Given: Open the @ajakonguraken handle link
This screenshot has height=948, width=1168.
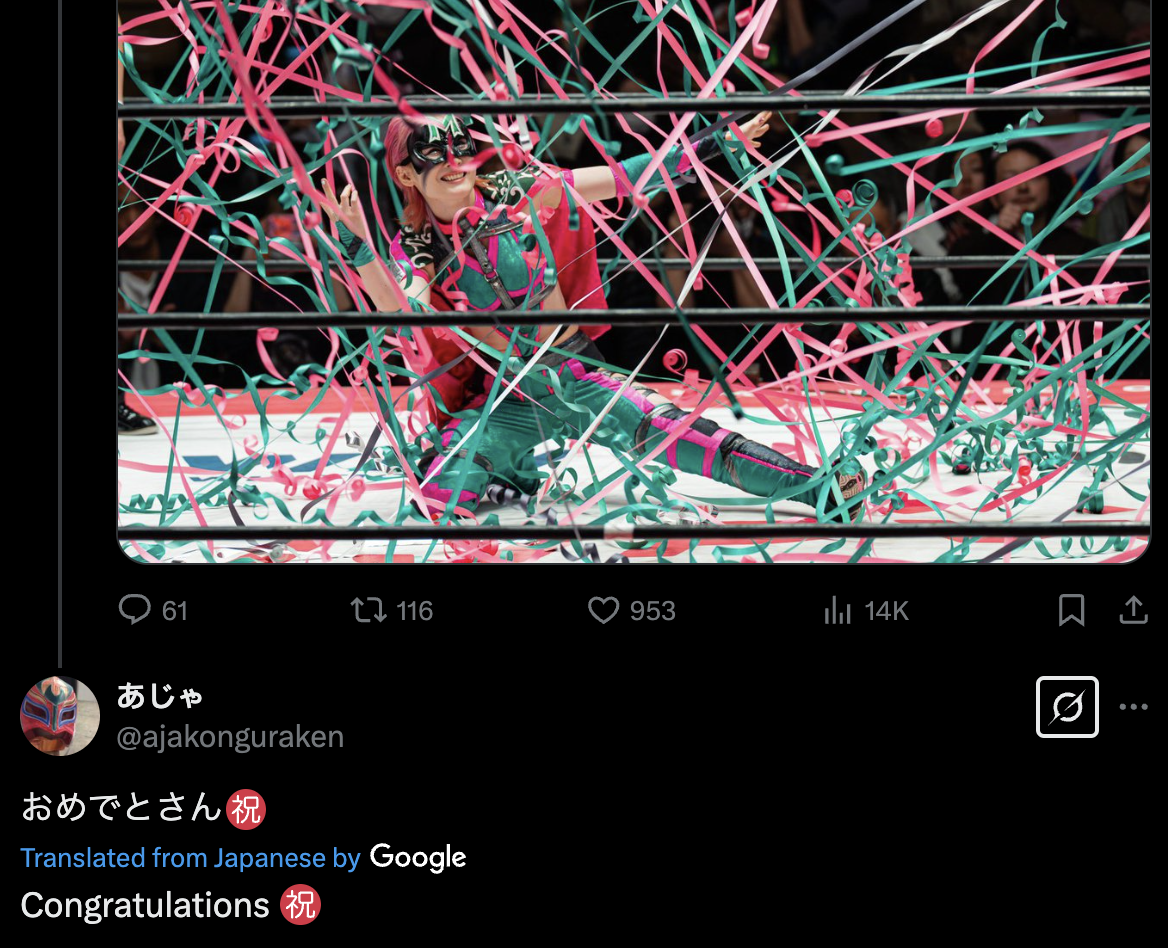Looking at the screenshot, I should coord(230,737).
